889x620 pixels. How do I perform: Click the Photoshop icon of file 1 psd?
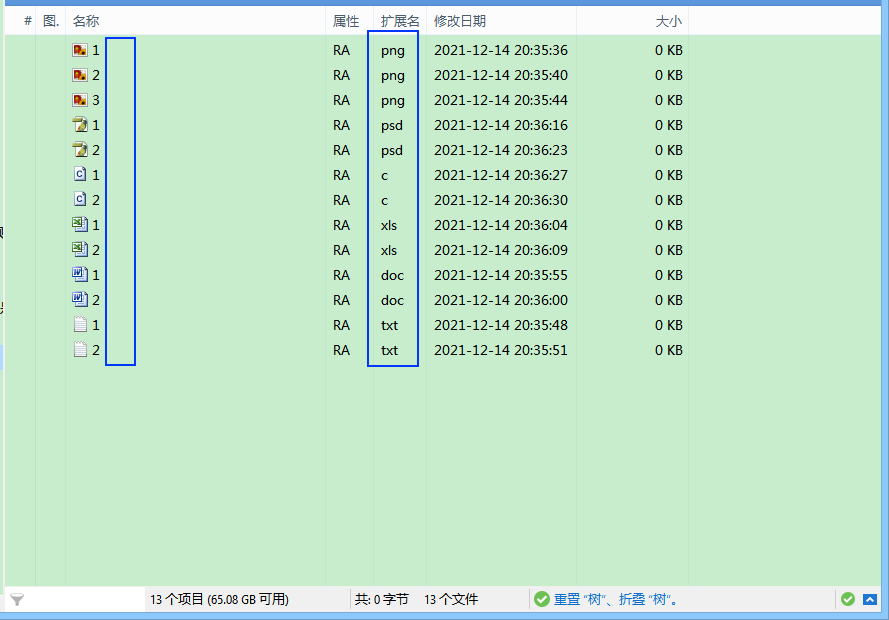pyautogui.click(x=80, y=125)
